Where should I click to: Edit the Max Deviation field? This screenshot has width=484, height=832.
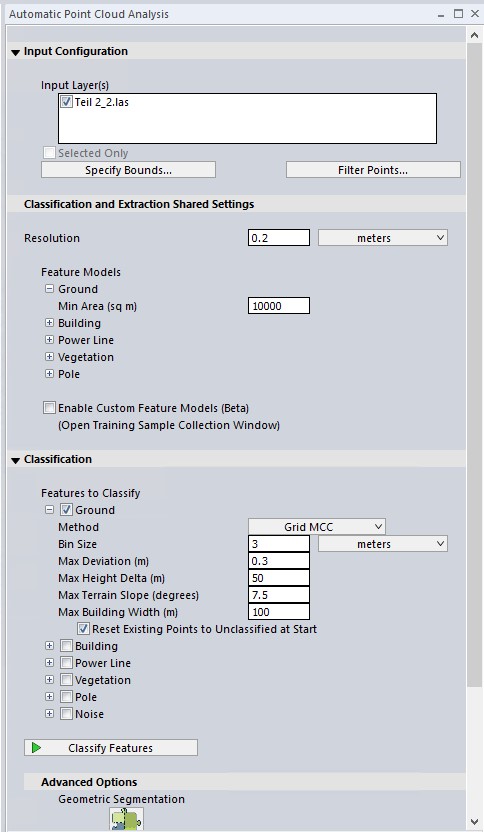click(x=279, y=561)
